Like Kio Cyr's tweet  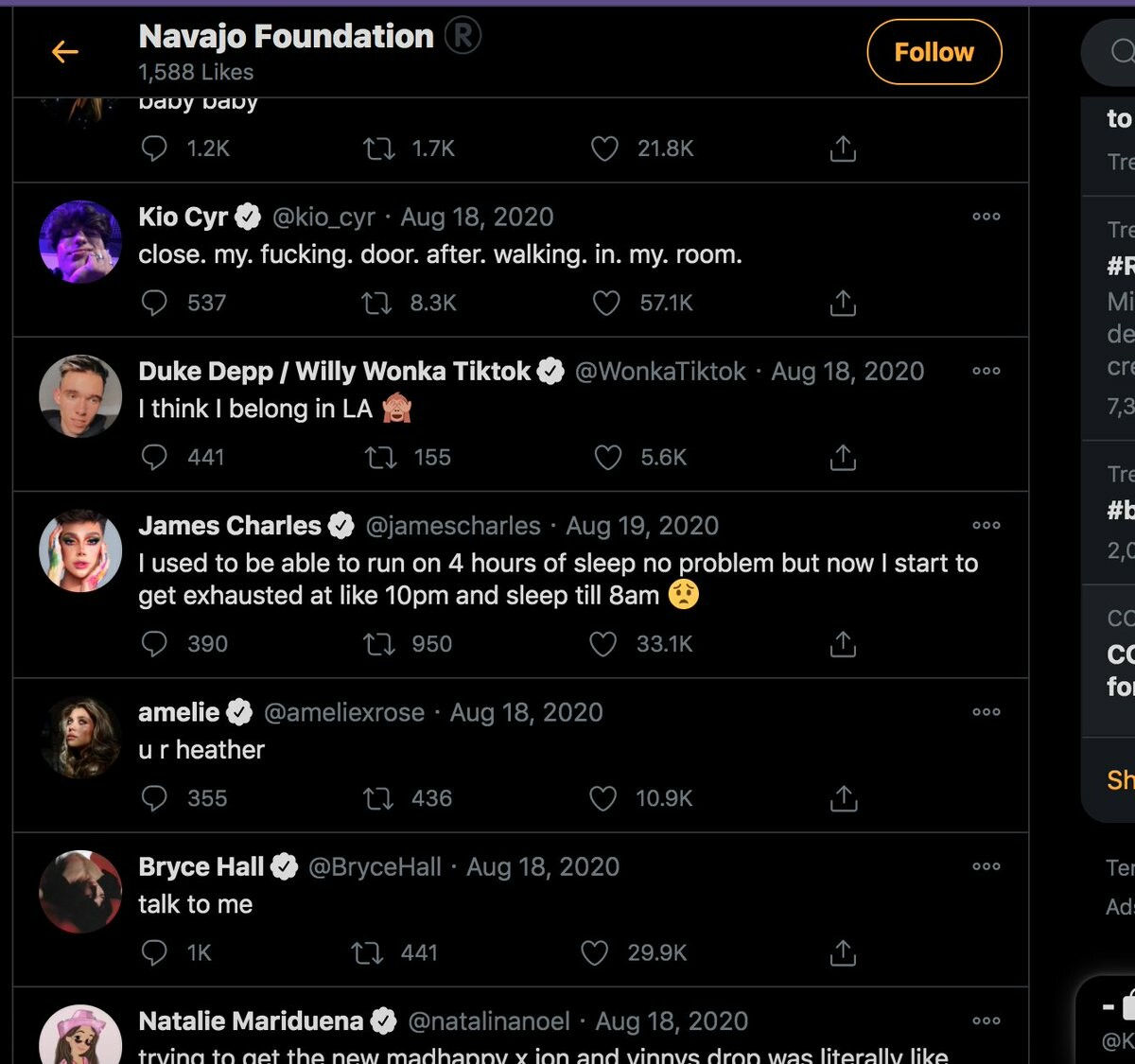(606, 303)
